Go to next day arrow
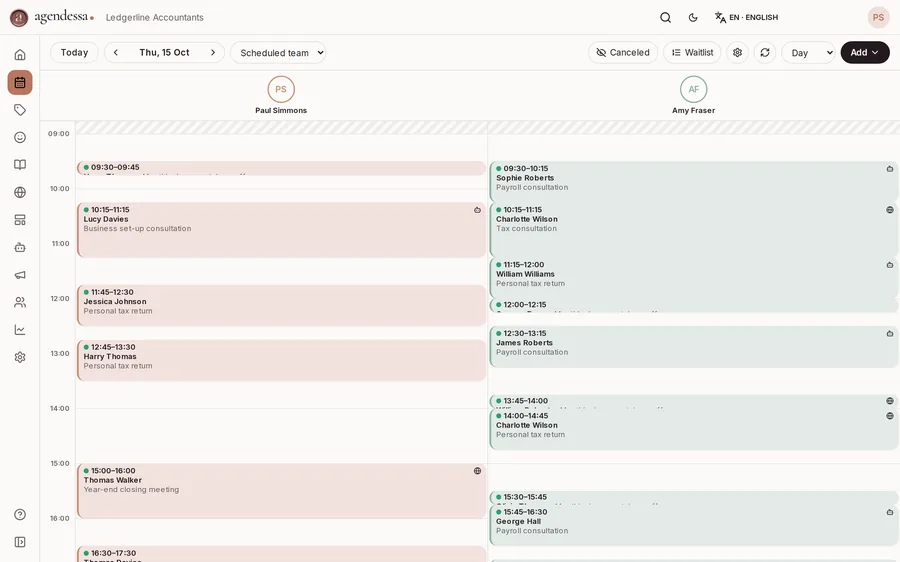 coord(213,52)
